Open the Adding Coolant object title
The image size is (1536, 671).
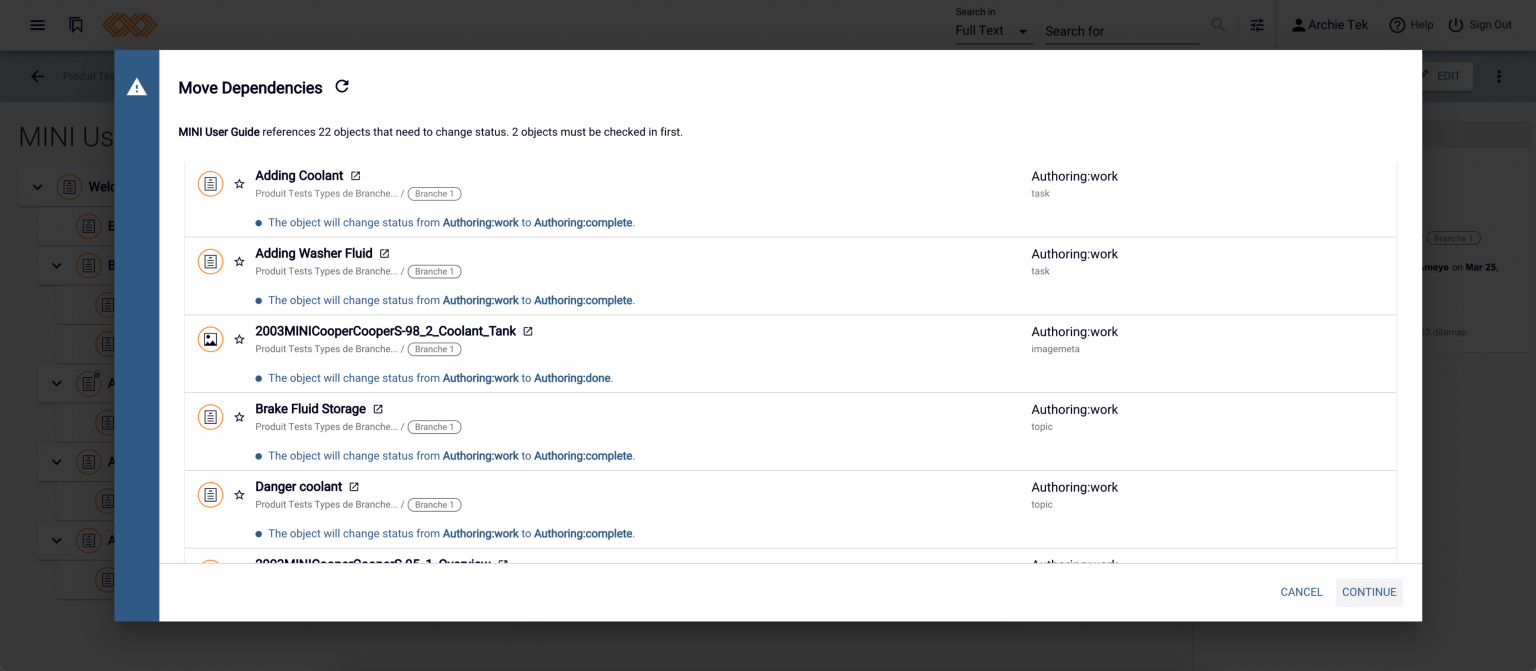tap(299, 176)
